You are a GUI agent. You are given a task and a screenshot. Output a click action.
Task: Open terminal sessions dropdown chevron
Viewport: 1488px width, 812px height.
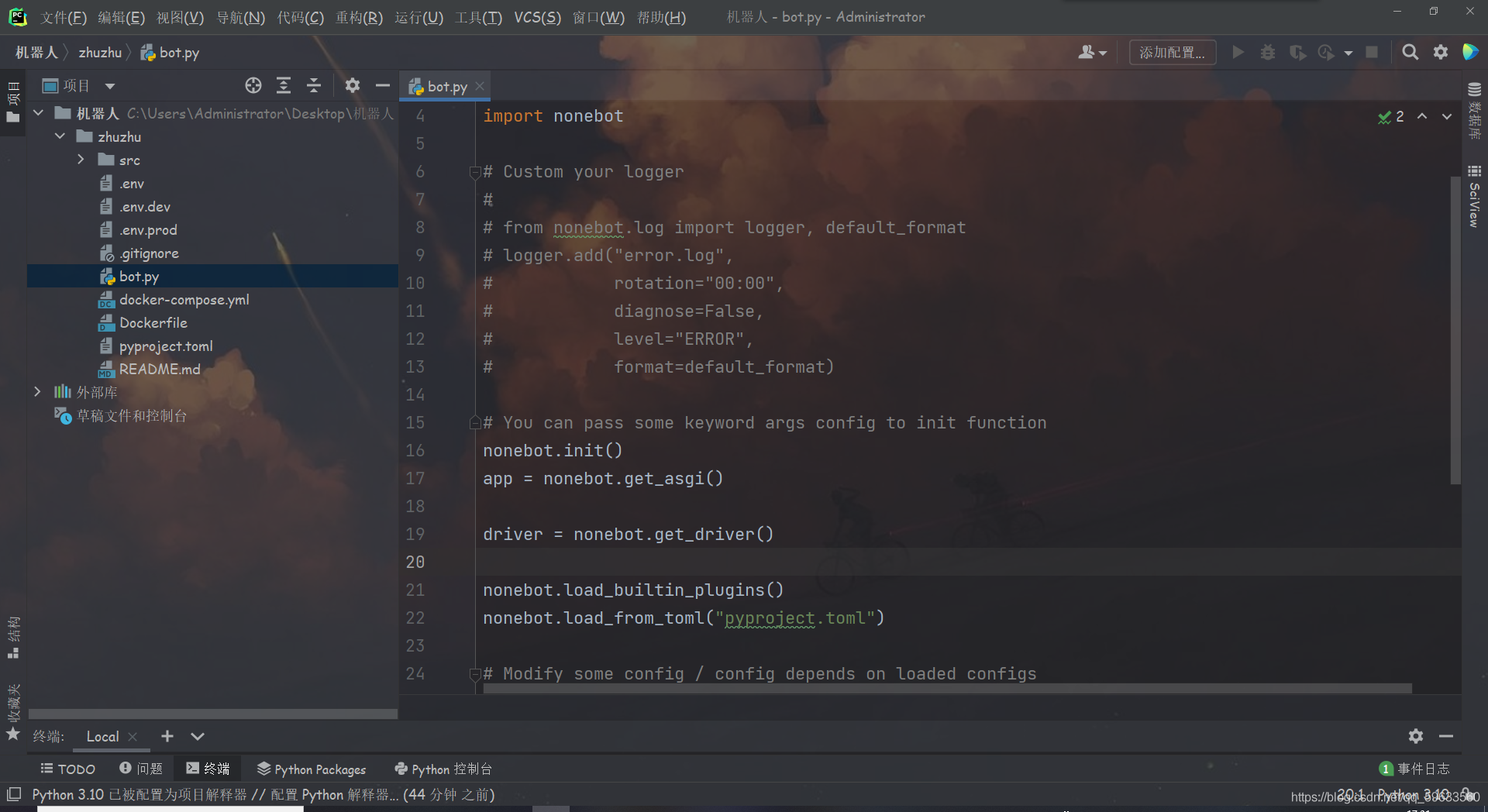(x=198, y=736)
